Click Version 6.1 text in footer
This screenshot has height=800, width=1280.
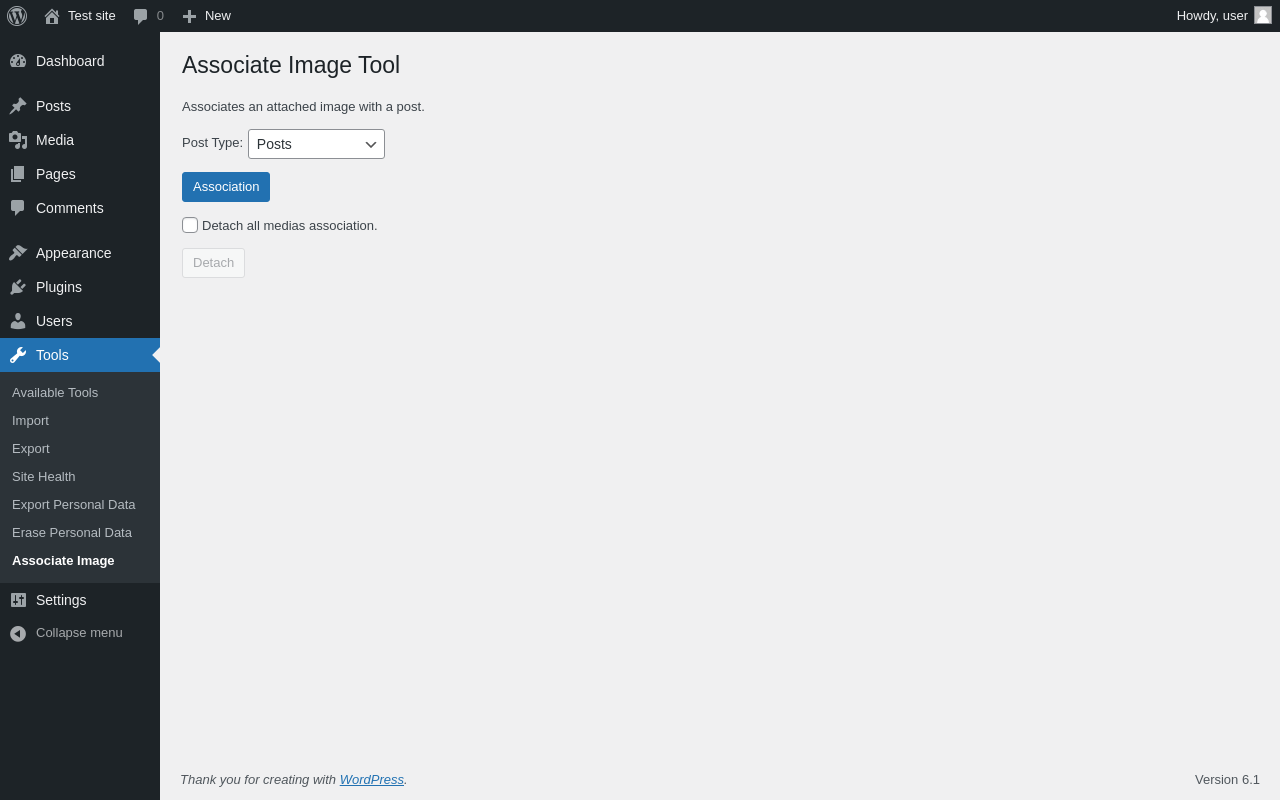pos(1227,780)
